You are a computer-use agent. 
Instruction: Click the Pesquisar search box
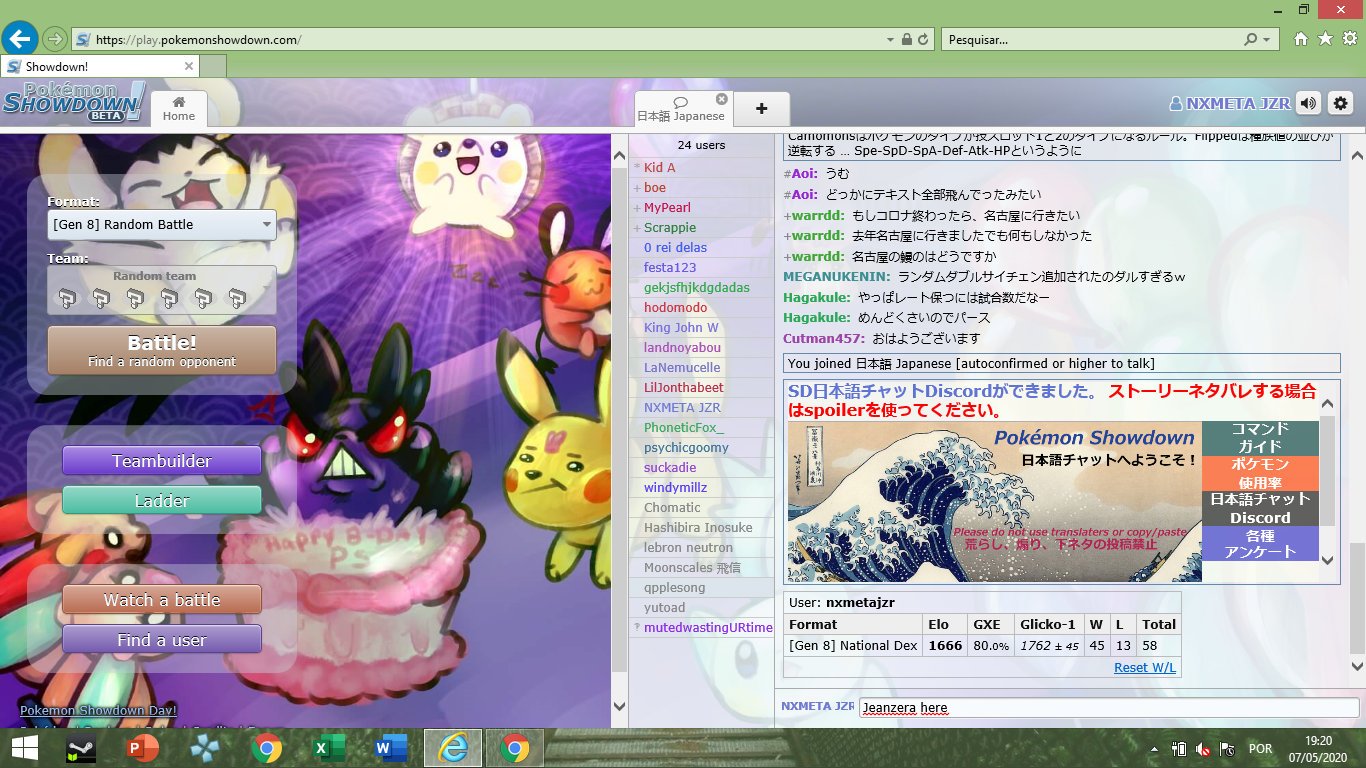(1090, 39)
